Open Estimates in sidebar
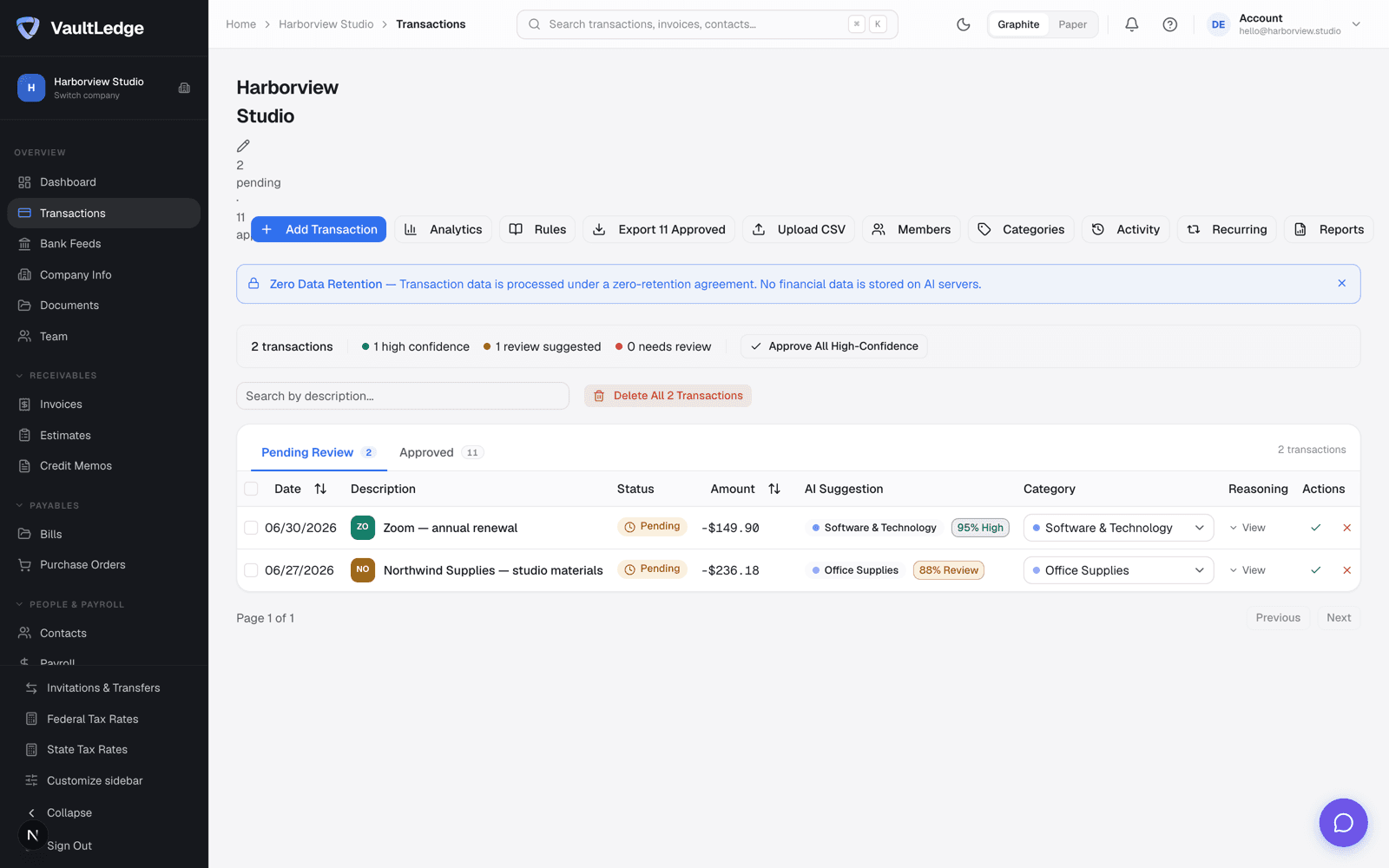 coord(103,436)
